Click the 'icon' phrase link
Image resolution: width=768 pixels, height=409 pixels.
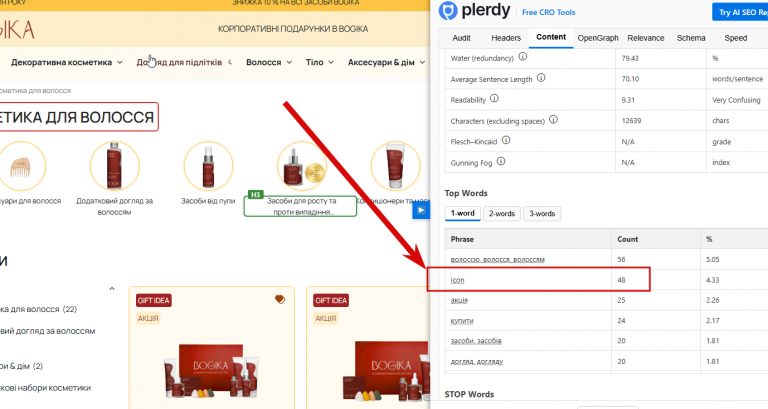457,280
